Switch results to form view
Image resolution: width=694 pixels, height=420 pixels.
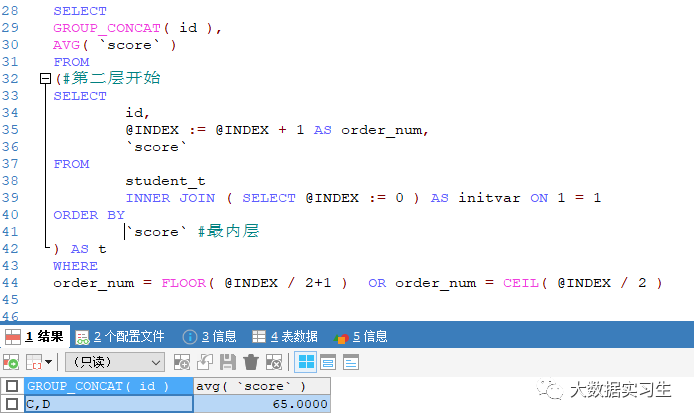pos(328,362)
